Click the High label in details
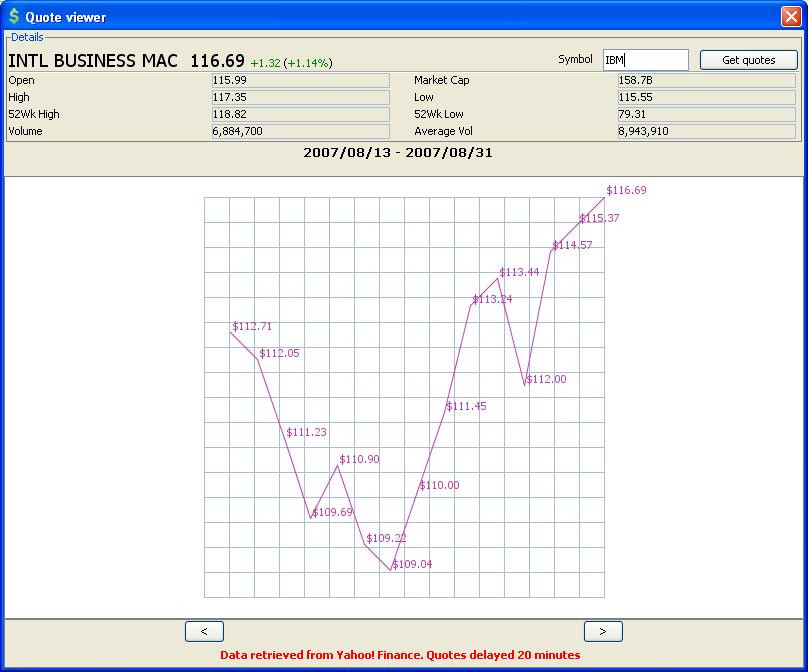Screen dimensions: 808x672 pos(19,97)
